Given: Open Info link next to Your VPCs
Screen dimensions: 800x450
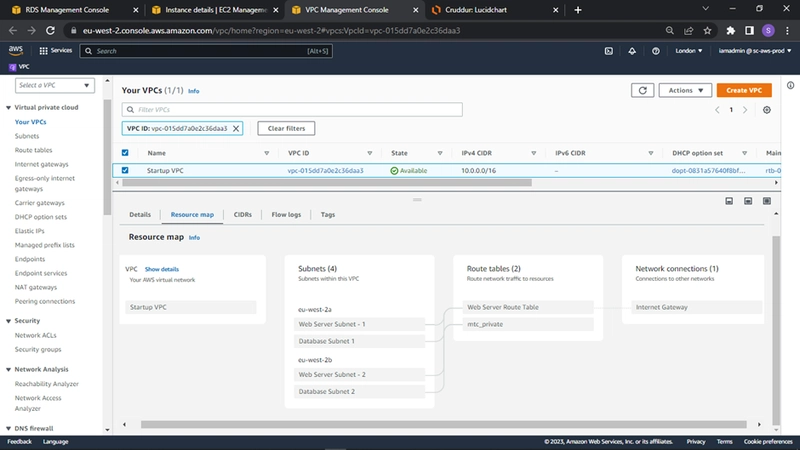Looking at the screenshot, I should pyautogui.click(x=193, y=91).
